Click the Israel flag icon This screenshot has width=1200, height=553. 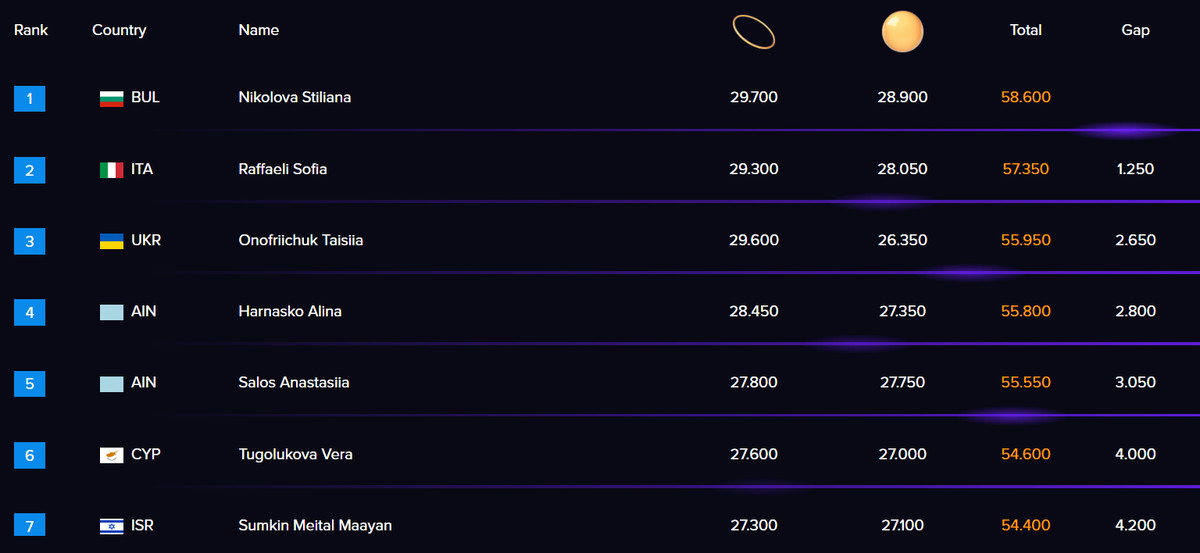(111, 526)
